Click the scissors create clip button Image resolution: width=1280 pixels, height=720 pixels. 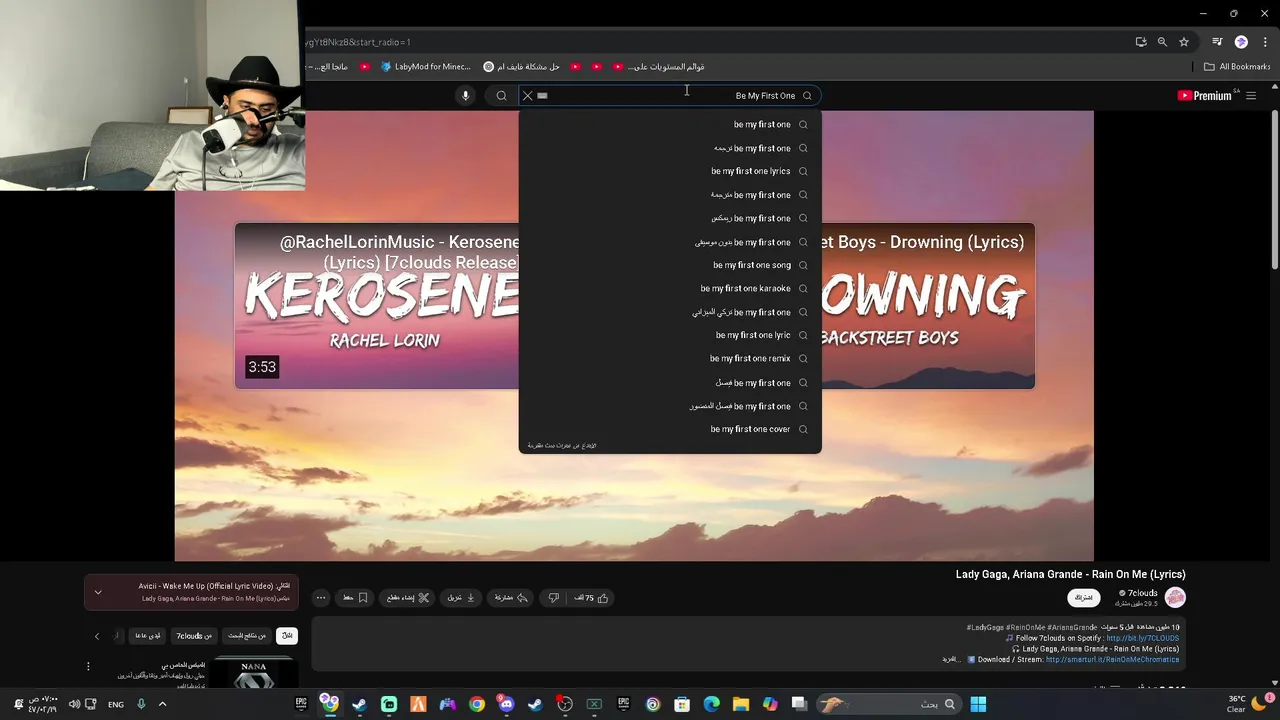[408, 598]
